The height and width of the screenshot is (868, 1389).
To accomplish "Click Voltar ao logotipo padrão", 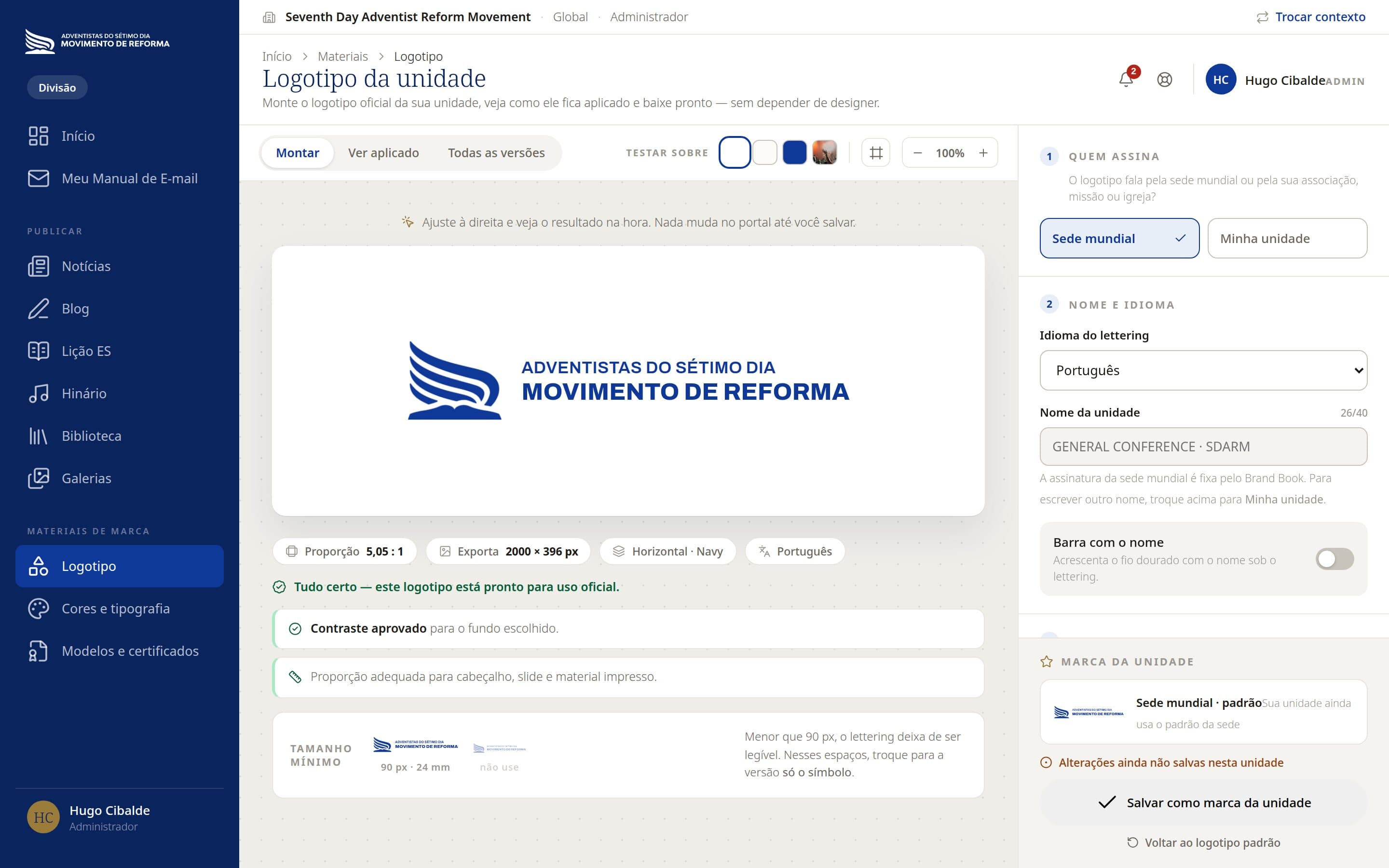I will [1203, 843].
